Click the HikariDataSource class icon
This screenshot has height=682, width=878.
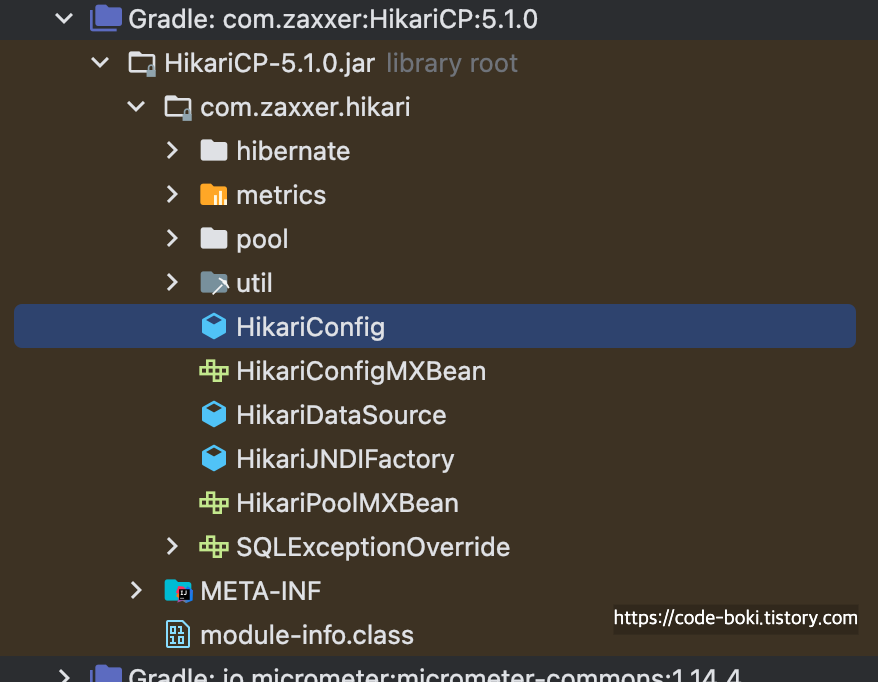click(x=214, y=414)
